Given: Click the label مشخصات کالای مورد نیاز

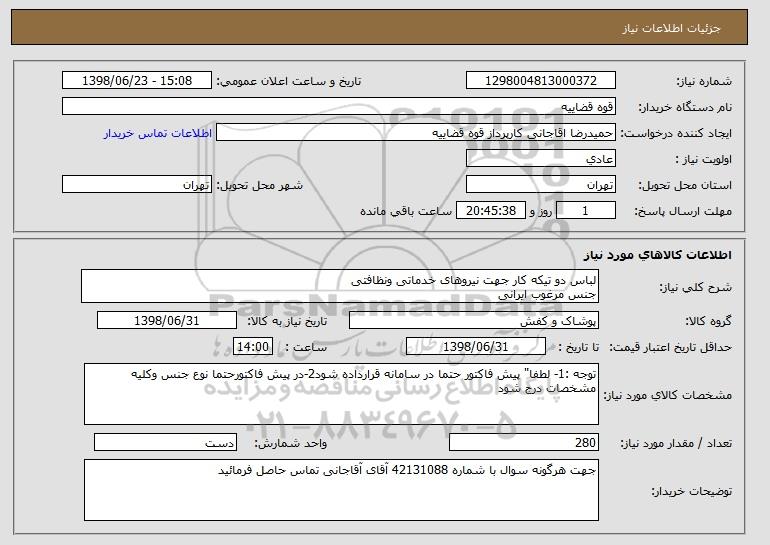Looking at the screenshot, I should pos(668,395).
